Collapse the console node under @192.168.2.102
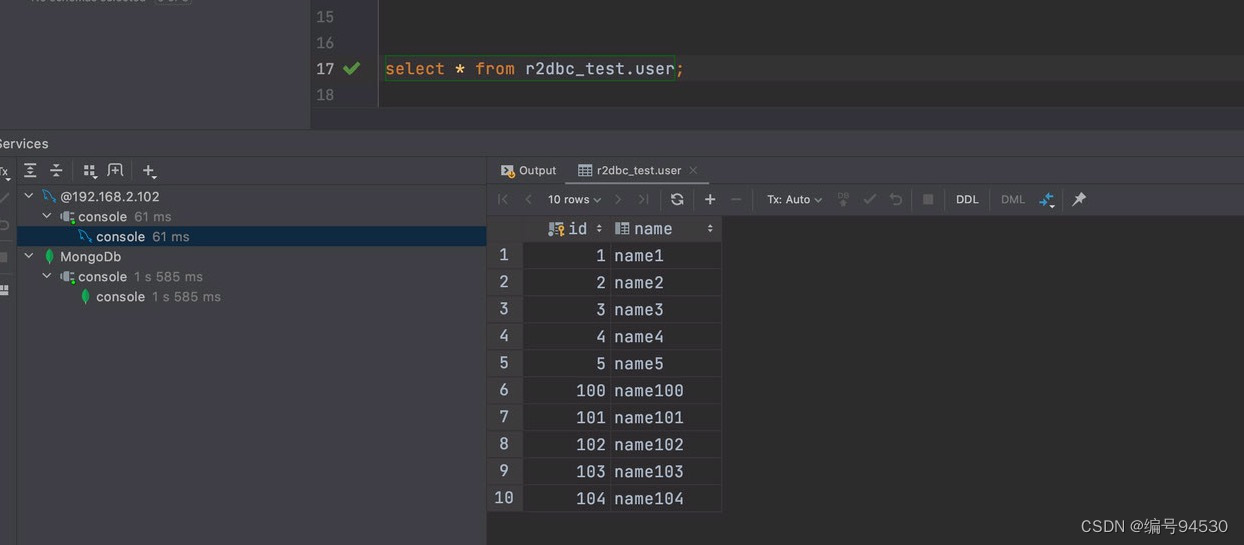The width and height of the screenshot is (1244, 545). (47, 216)
